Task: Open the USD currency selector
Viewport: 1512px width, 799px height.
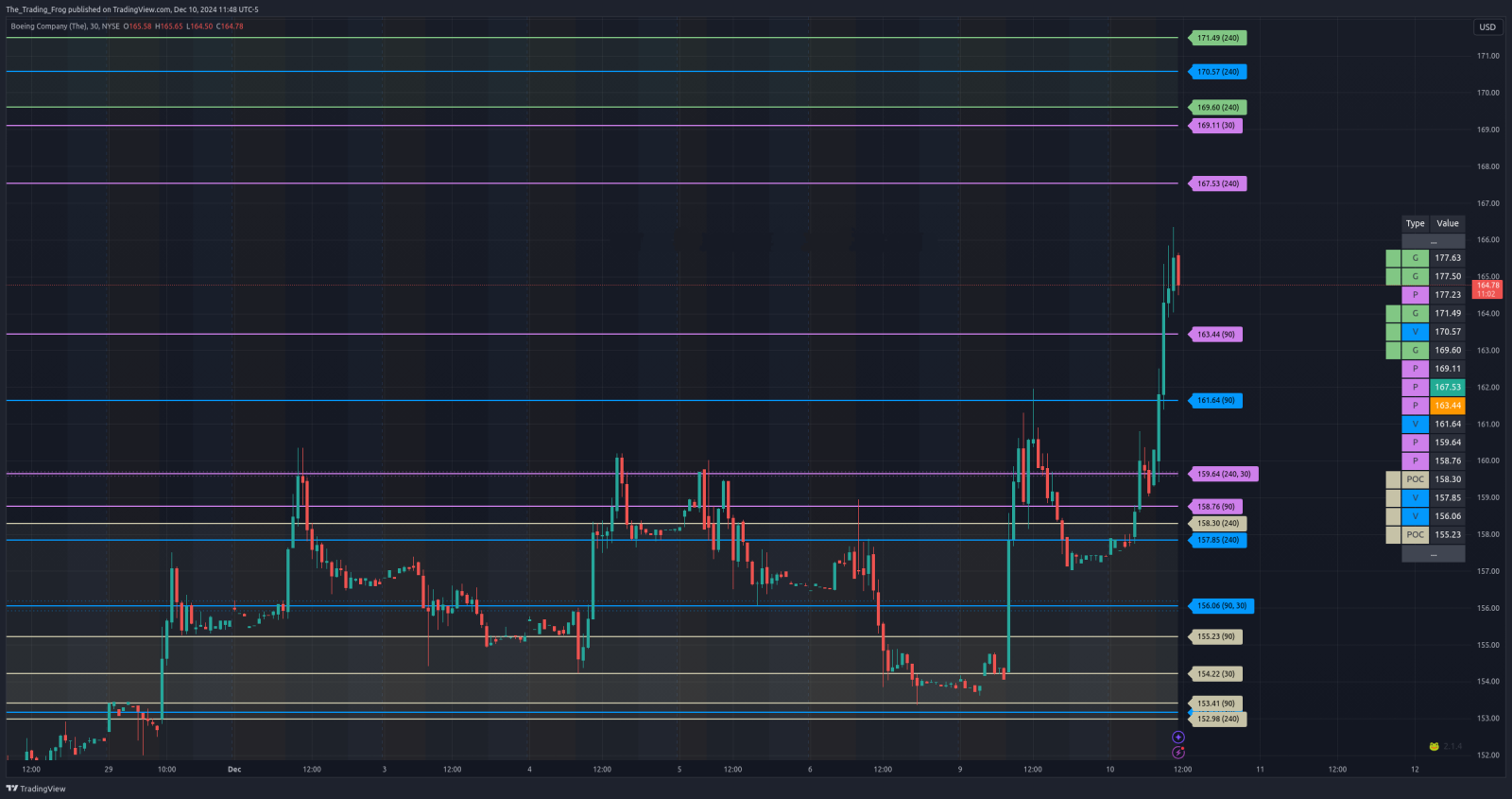Action: click(x=1487, y=27)
